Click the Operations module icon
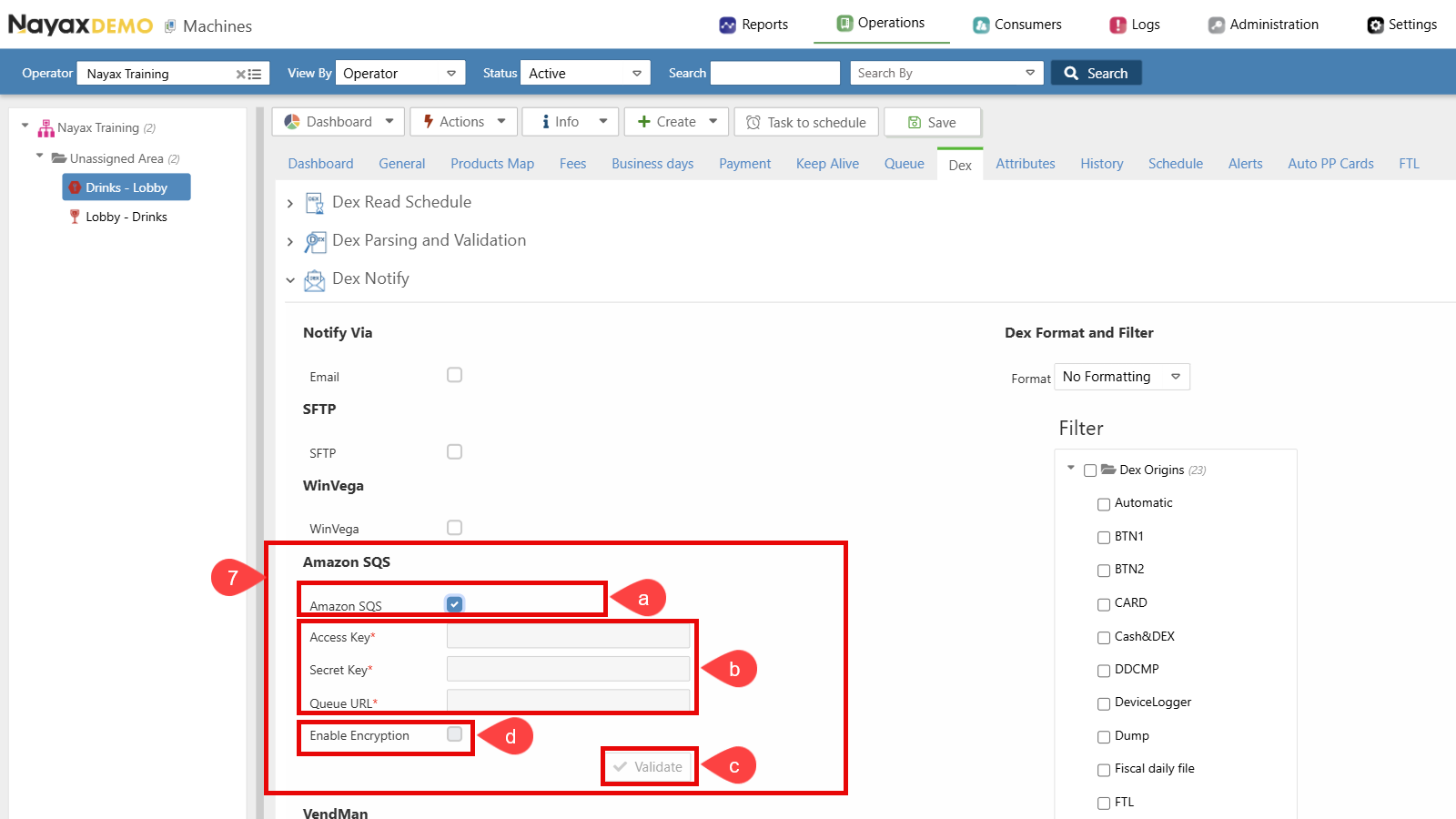1456x819 pixels. [x=844, y=23]
